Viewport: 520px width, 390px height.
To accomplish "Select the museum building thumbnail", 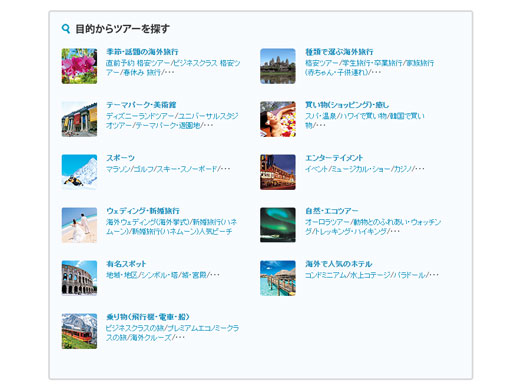I will (79, 119).
